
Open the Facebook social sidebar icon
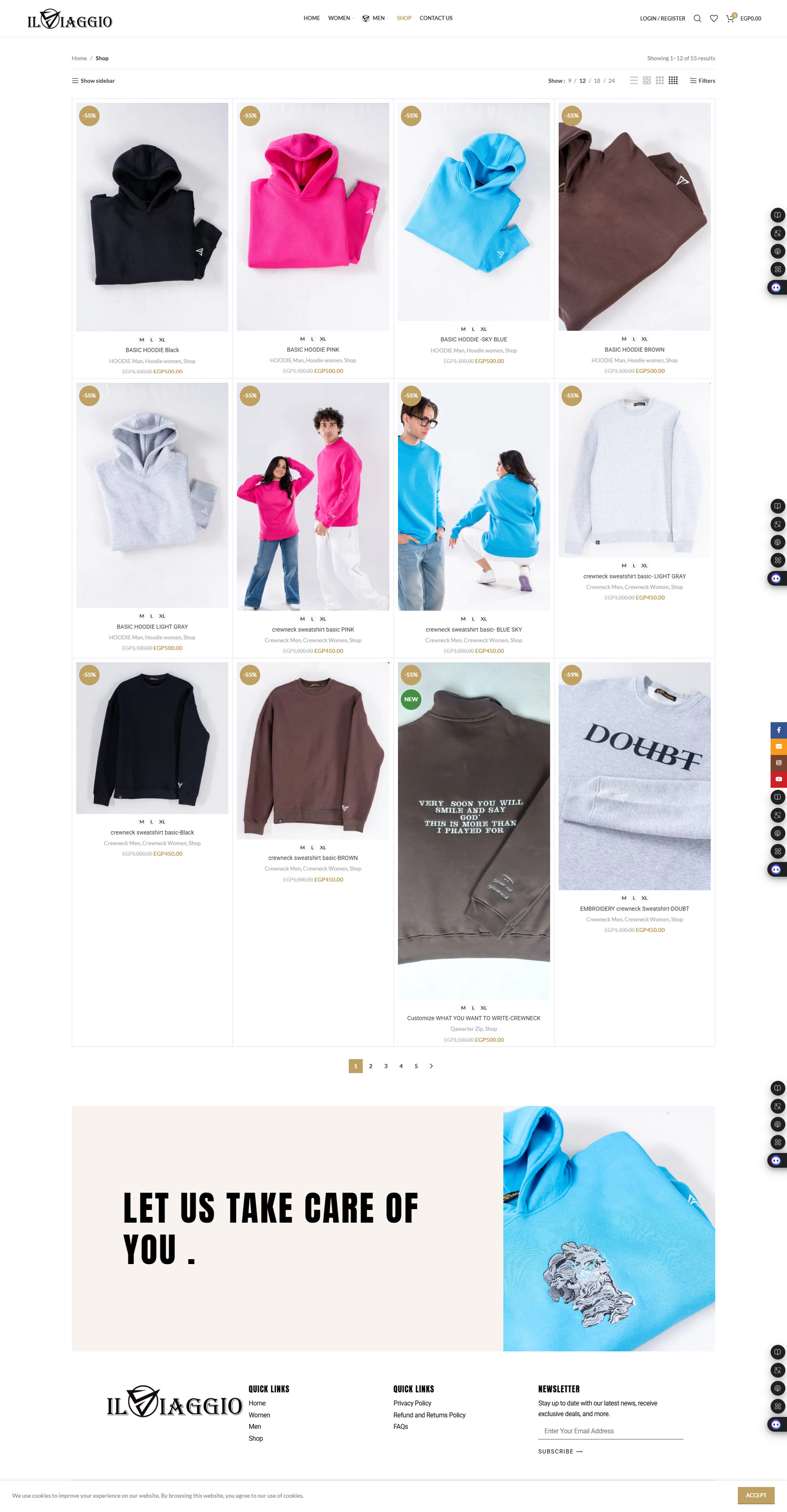coord(778,730)
